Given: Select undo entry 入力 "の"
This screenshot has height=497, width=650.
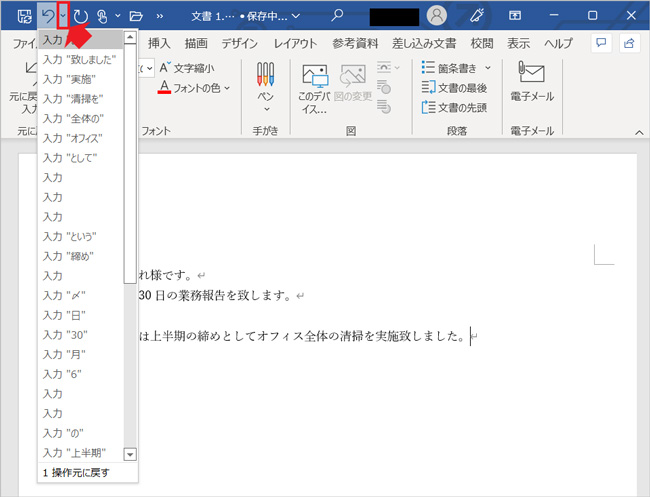Looking at the screenshot, I should click(80, 433).
